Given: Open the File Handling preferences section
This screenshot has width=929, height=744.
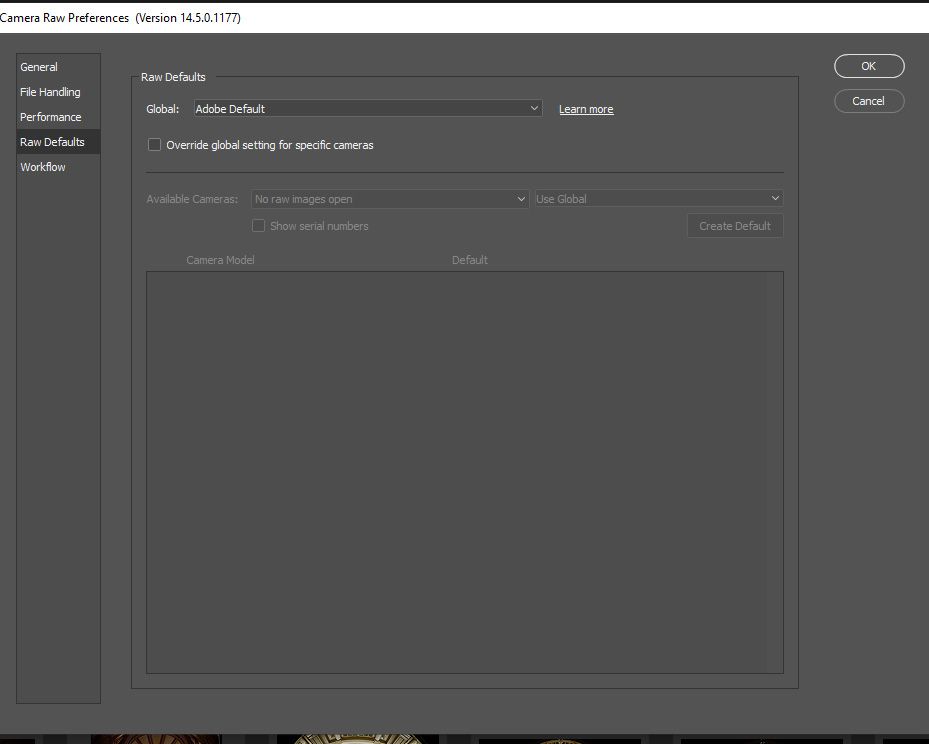Looking at the screenshot, I should (49, 92).
